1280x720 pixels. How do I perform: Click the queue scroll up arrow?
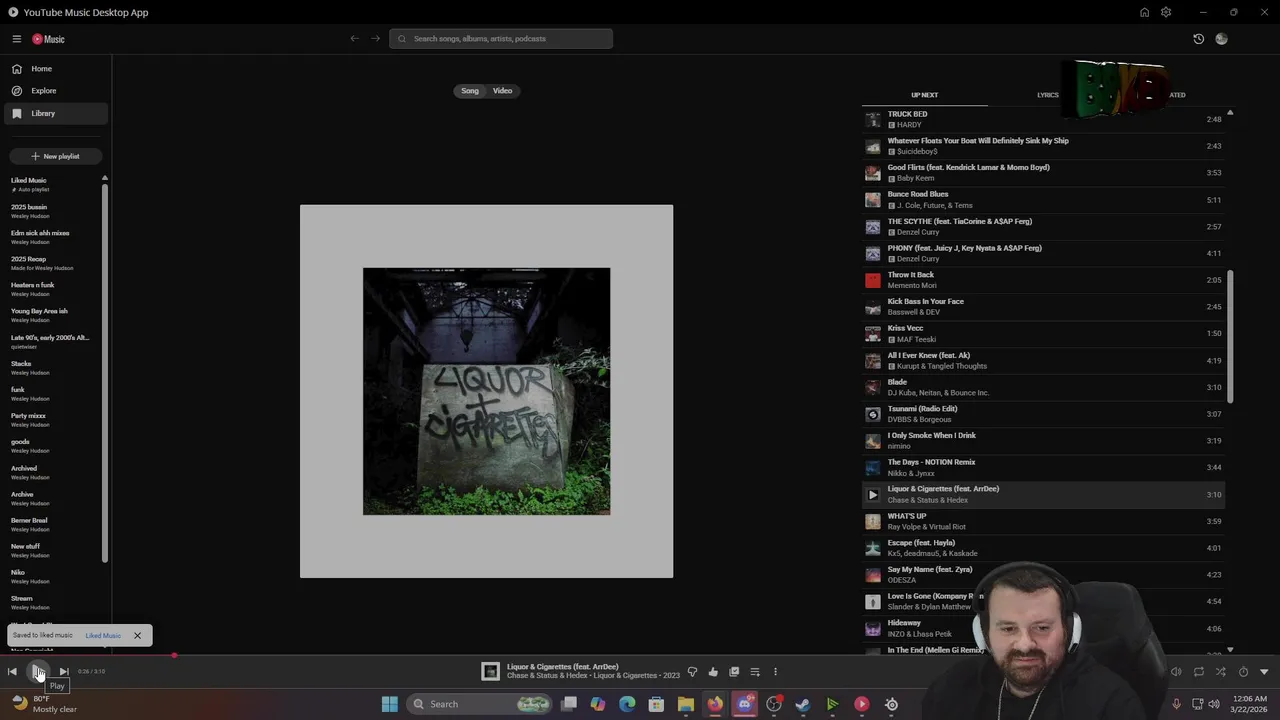[1230, 113]
